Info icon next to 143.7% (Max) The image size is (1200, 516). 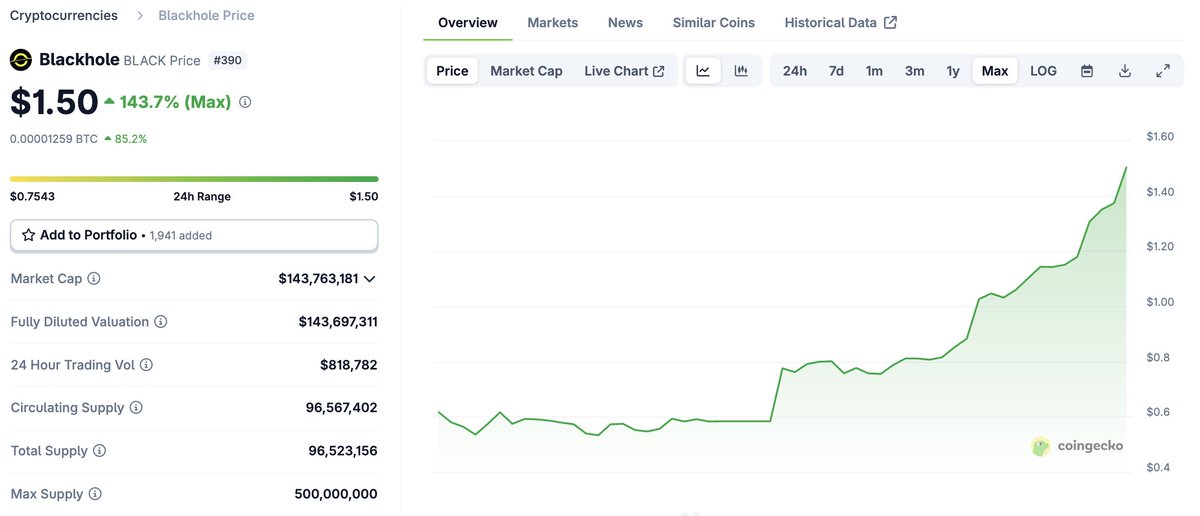[245, 102]
